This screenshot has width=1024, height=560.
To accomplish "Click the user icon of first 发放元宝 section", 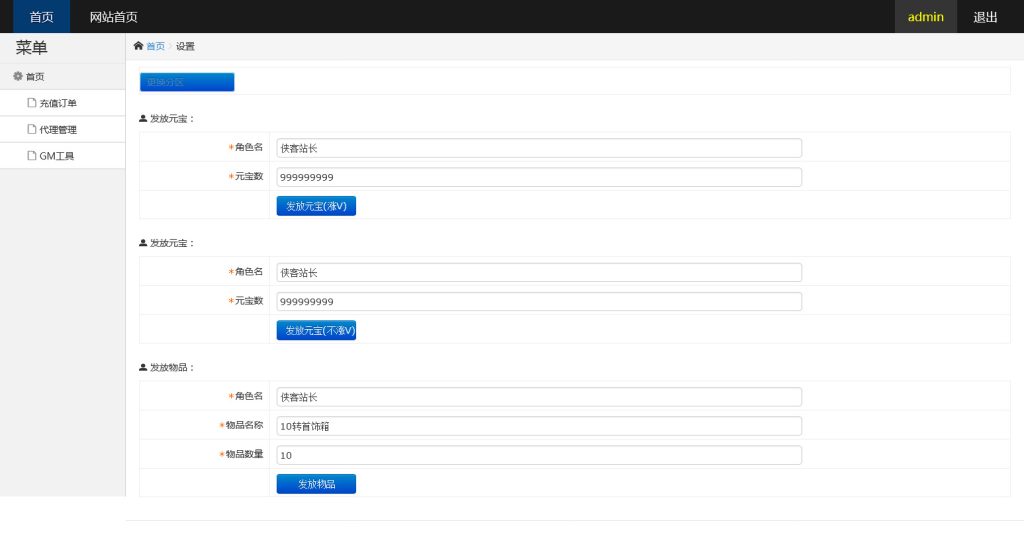I will 143,119.
